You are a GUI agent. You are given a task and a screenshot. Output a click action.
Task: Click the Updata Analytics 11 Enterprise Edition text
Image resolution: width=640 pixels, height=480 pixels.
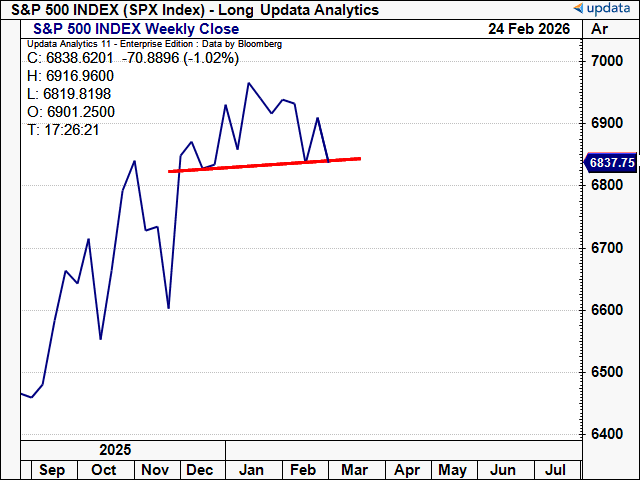pyautogui.click(x=154, y=45)
